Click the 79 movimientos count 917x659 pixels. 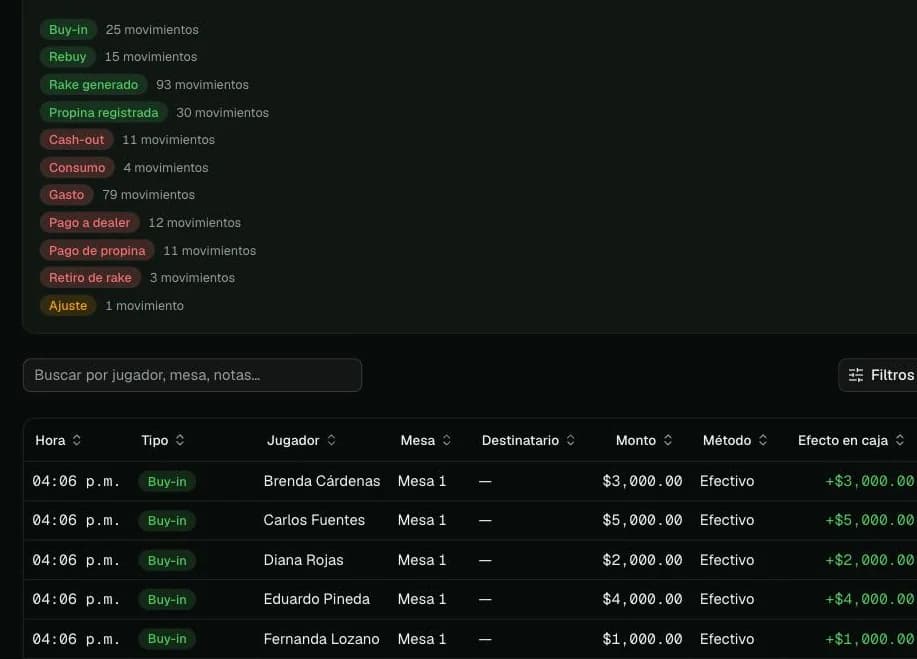149,195
